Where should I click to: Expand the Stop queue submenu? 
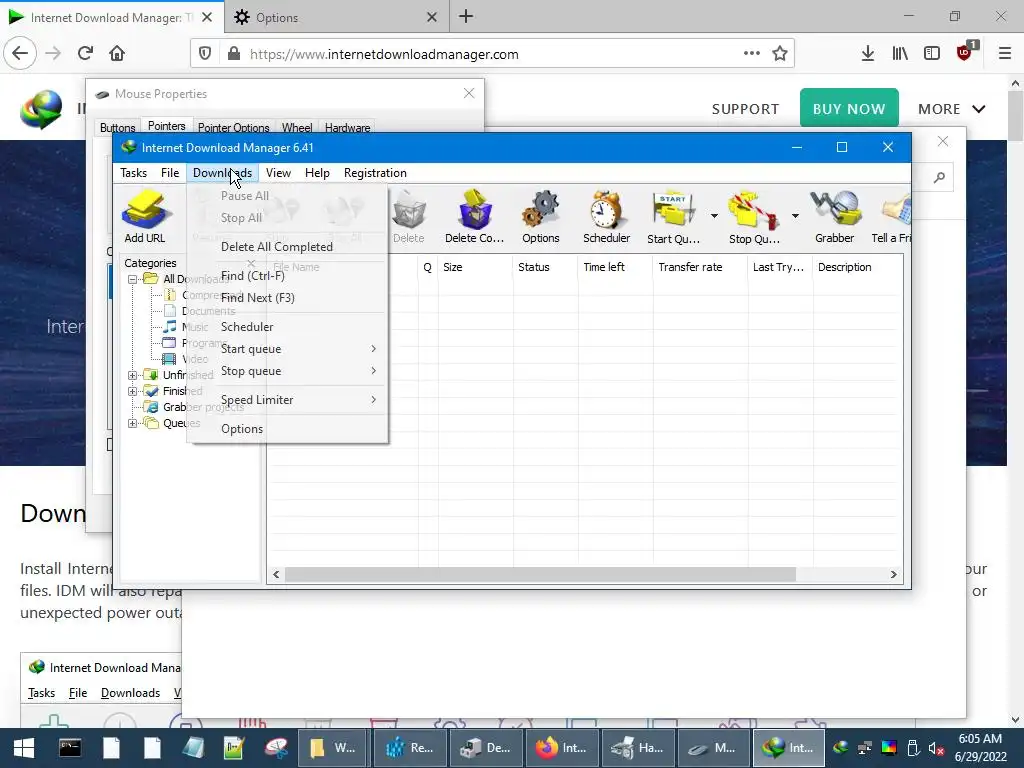pyautogui.click(x=287, y=371)
